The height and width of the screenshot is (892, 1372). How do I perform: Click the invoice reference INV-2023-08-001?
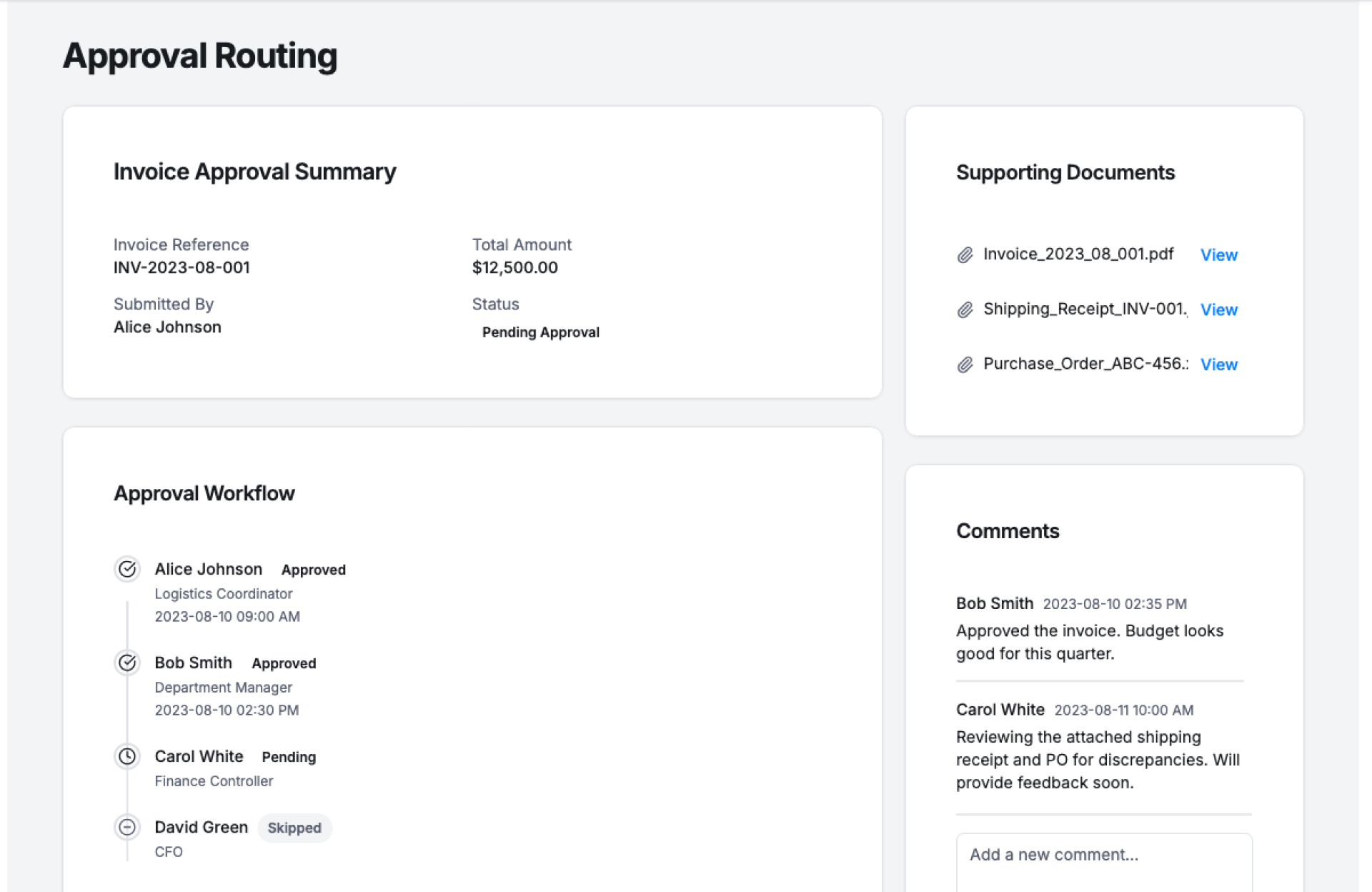pyautogui.click(x=182, y=267)
